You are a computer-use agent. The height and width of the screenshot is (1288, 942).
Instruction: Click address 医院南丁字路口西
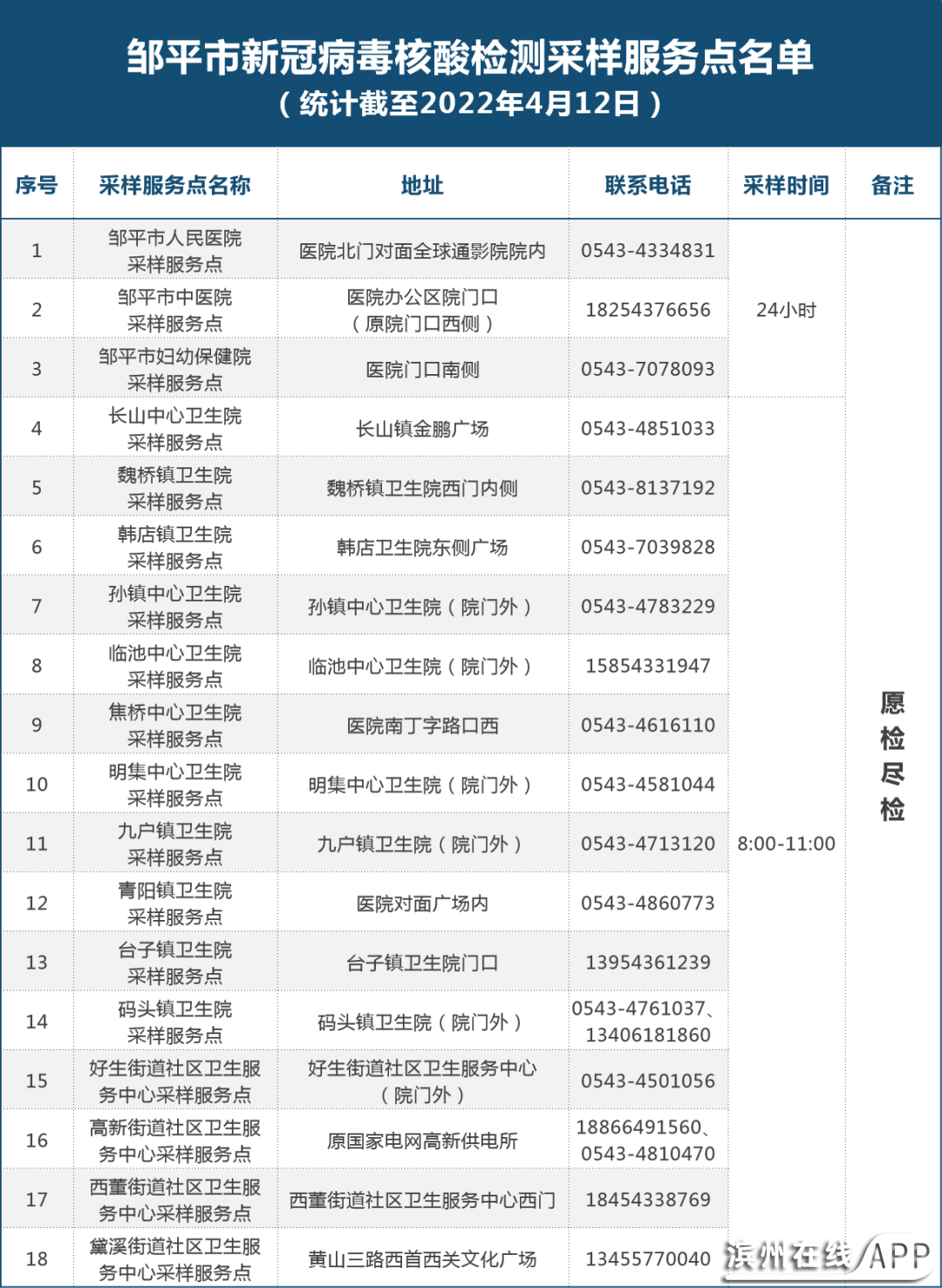coord(422,726)
